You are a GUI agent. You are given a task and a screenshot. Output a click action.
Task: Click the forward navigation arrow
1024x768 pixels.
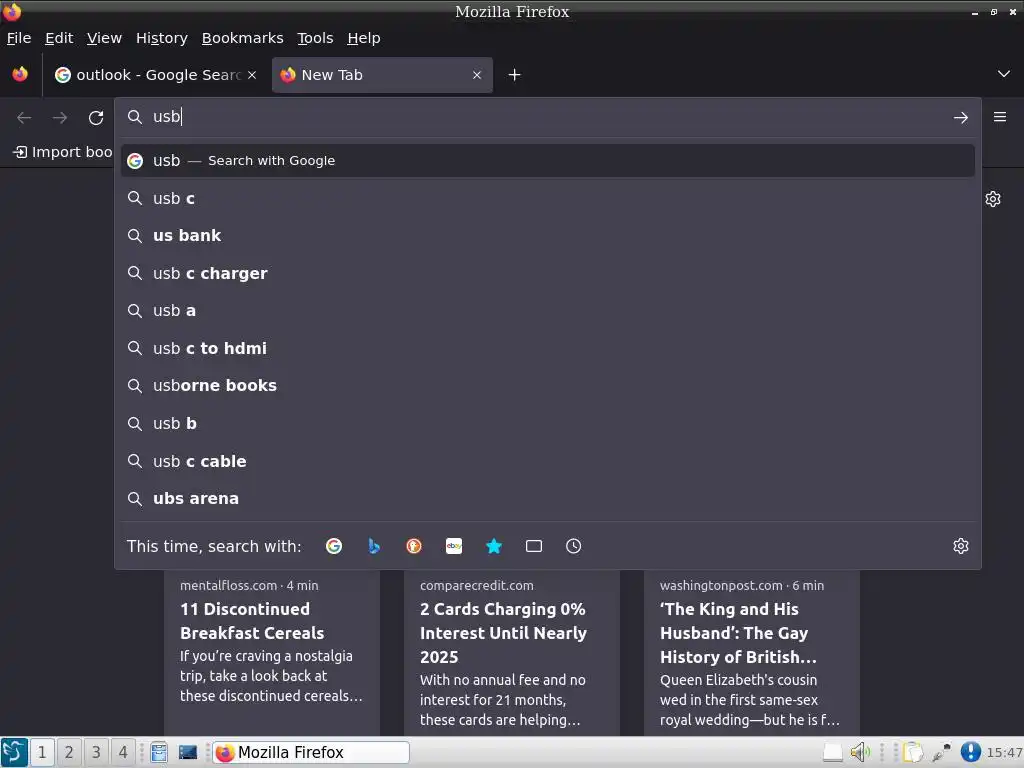[x=60, y=118]
